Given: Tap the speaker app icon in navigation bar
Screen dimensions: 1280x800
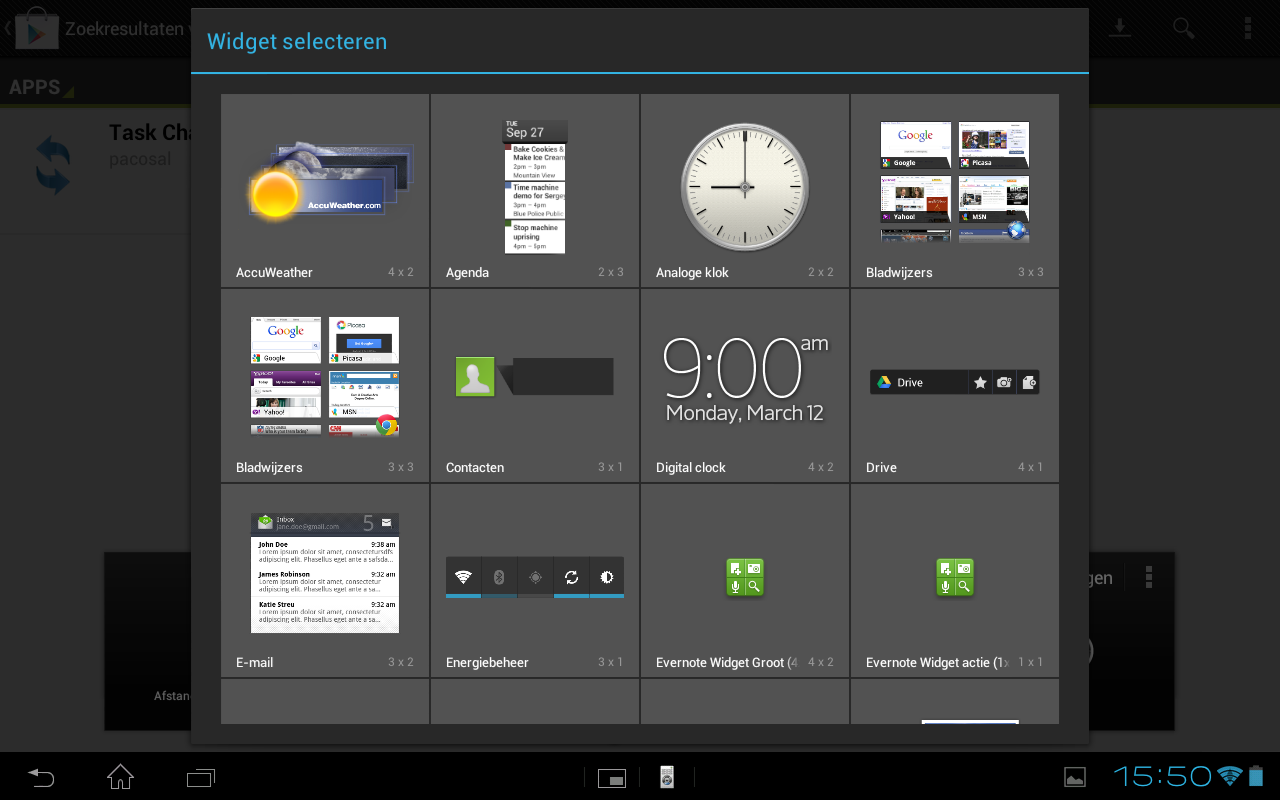Looking at the screenshot, I should tap(667, 777).
